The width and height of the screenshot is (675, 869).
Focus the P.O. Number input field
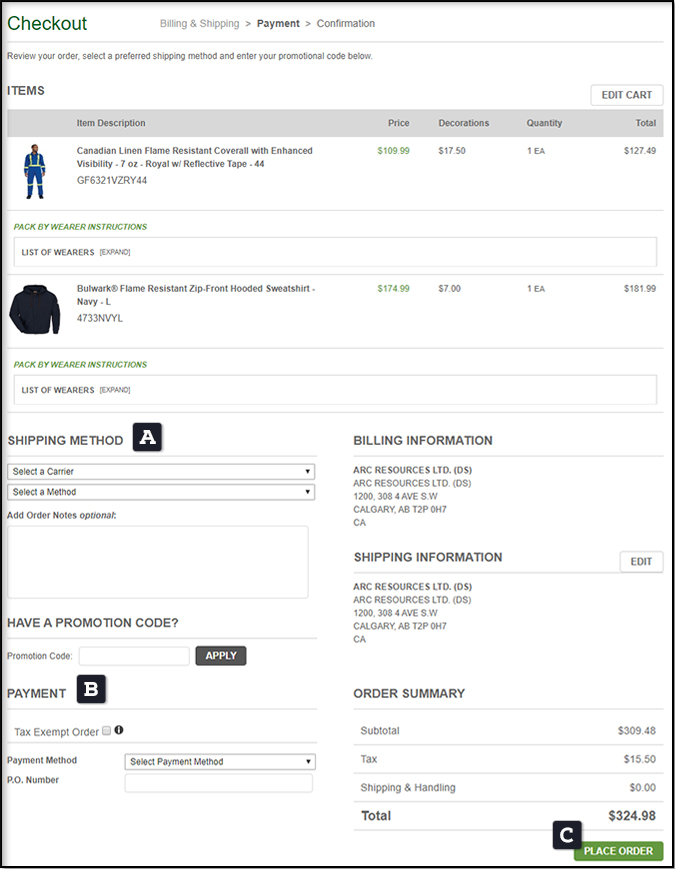pyautogui.click(x=218, y=782)
